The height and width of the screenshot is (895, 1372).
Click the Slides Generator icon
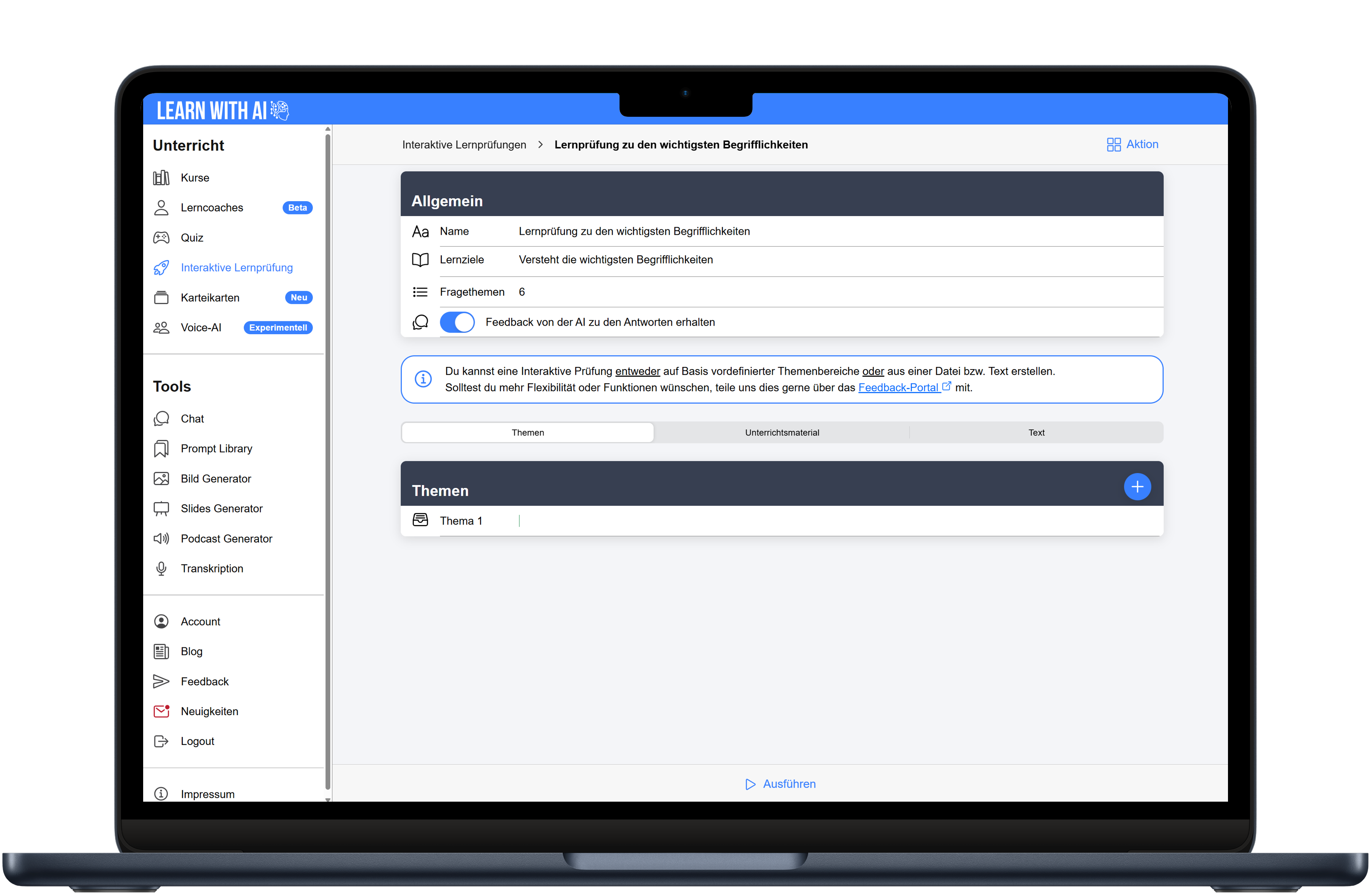[161, 508]
